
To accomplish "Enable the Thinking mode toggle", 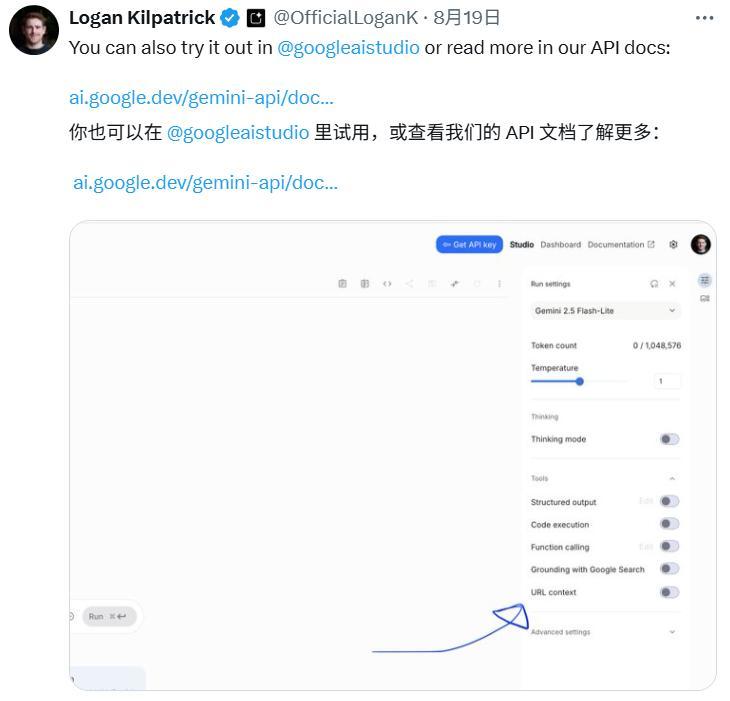I will [669, 439].
